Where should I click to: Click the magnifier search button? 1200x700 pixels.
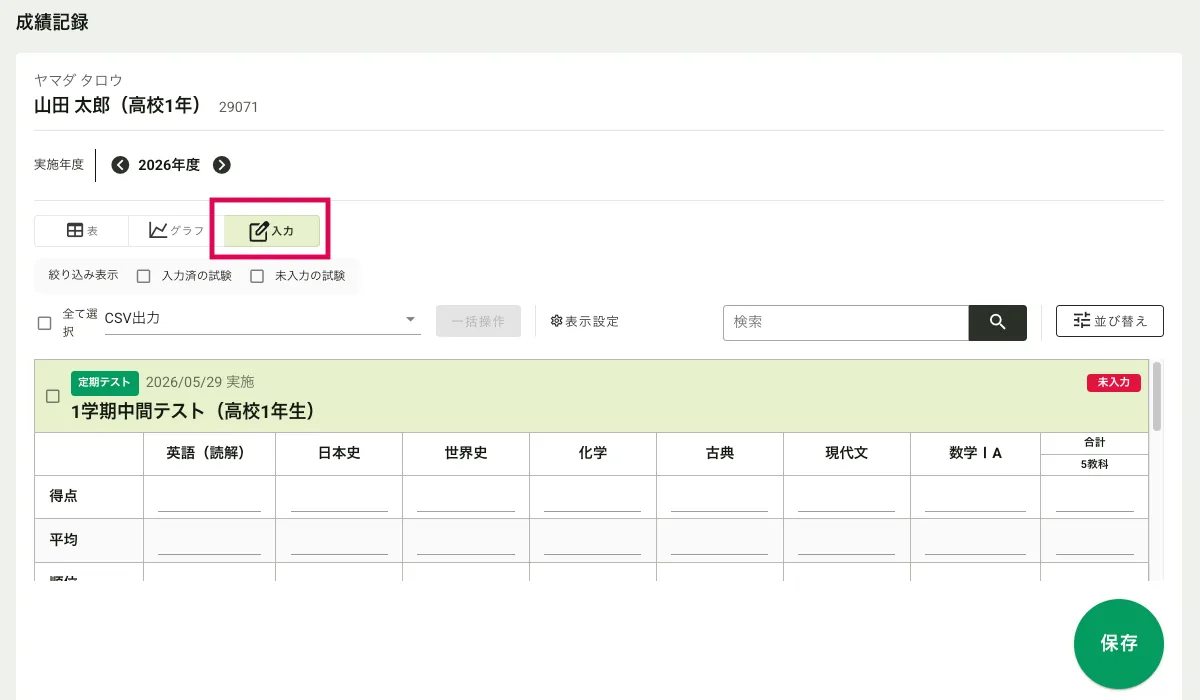(x=997, y=322)
